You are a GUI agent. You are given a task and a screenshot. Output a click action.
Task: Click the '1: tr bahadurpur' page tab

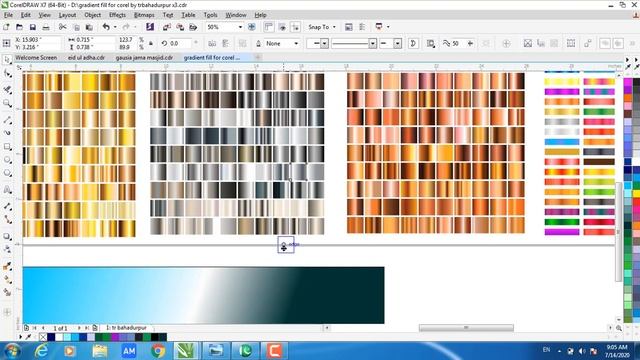coord(126,328)
